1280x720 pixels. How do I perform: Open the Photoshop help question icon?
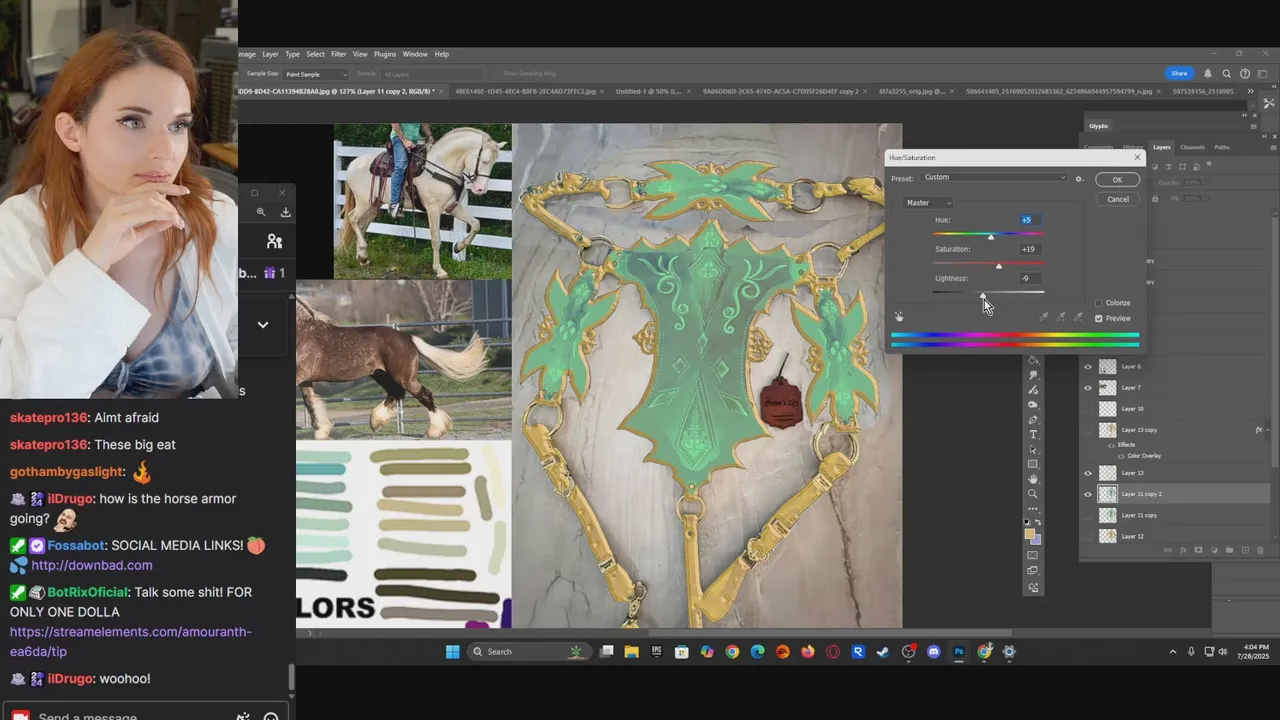click(1245, 73)
